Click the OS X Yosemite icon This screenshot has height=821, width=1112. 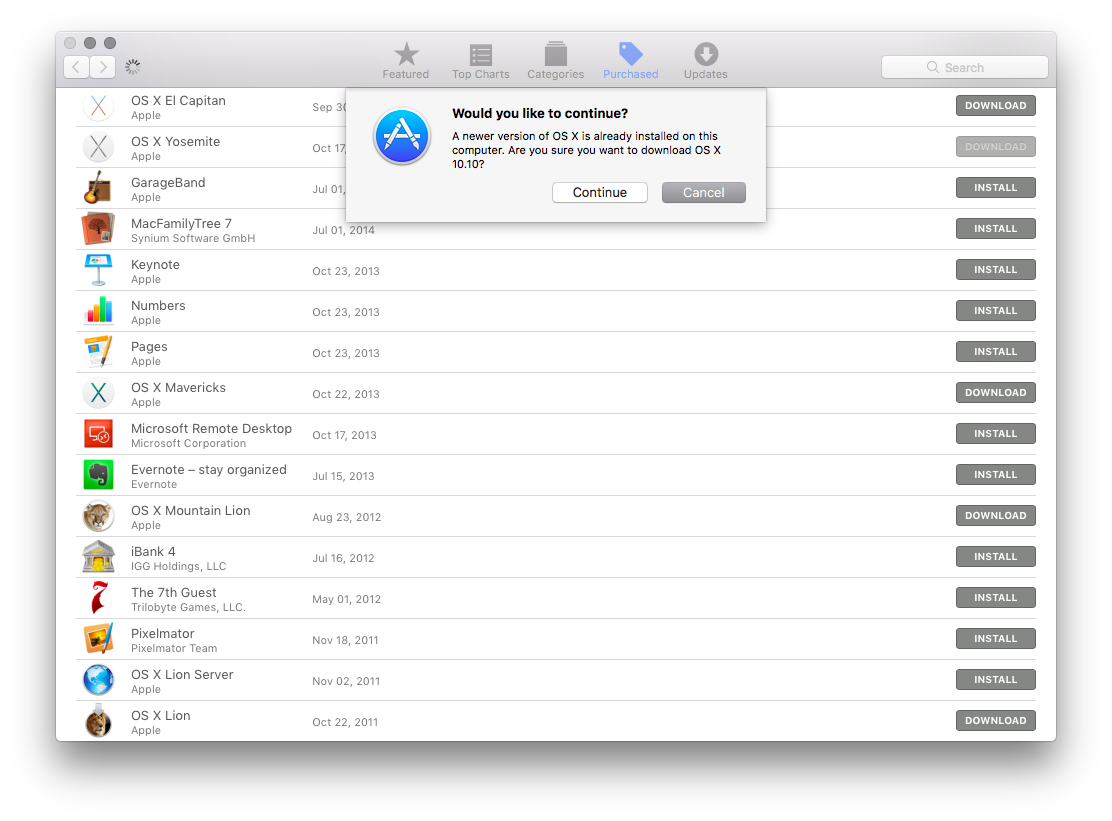(x=99, y=147)
